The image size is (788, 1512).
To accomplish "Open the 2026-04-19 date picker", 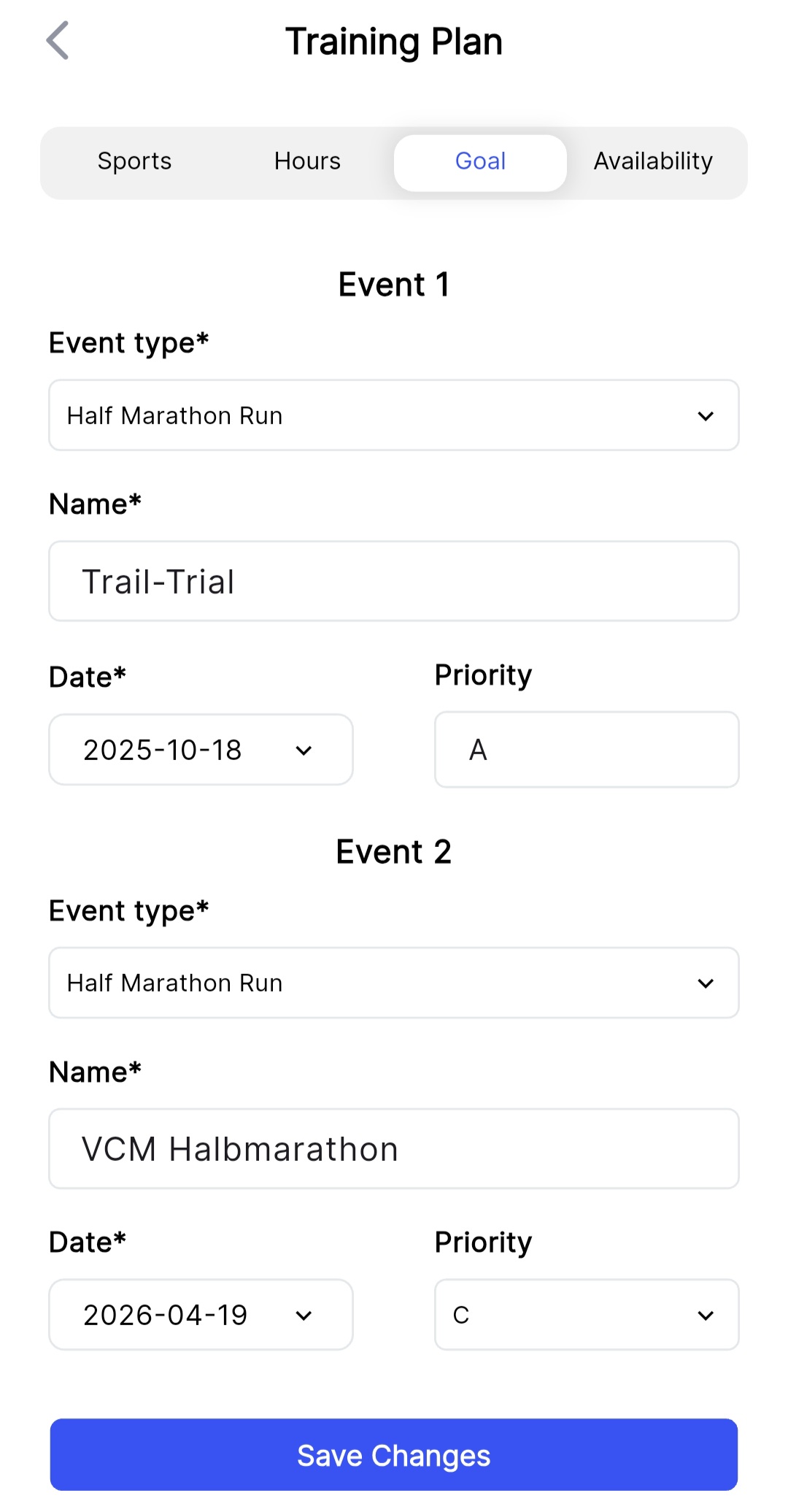I will pyautogui.click(x=201, y=1315).
